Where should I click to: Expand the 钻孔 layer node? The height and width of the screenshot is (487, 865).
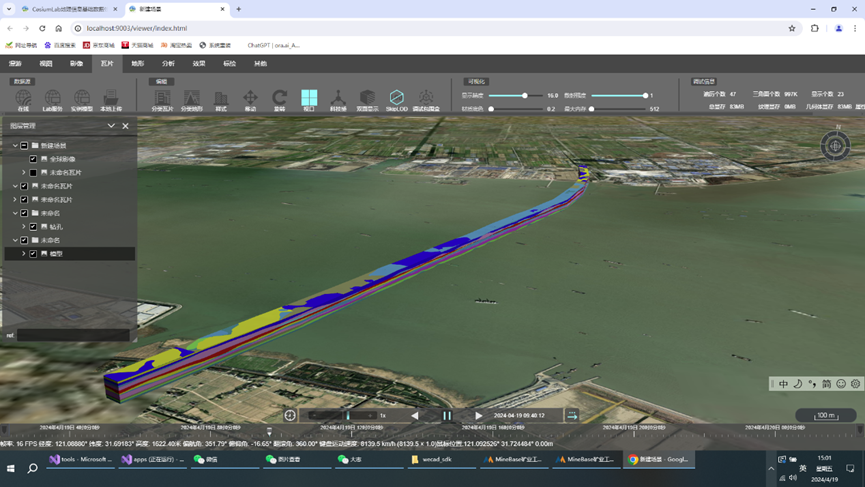point(24,227)
